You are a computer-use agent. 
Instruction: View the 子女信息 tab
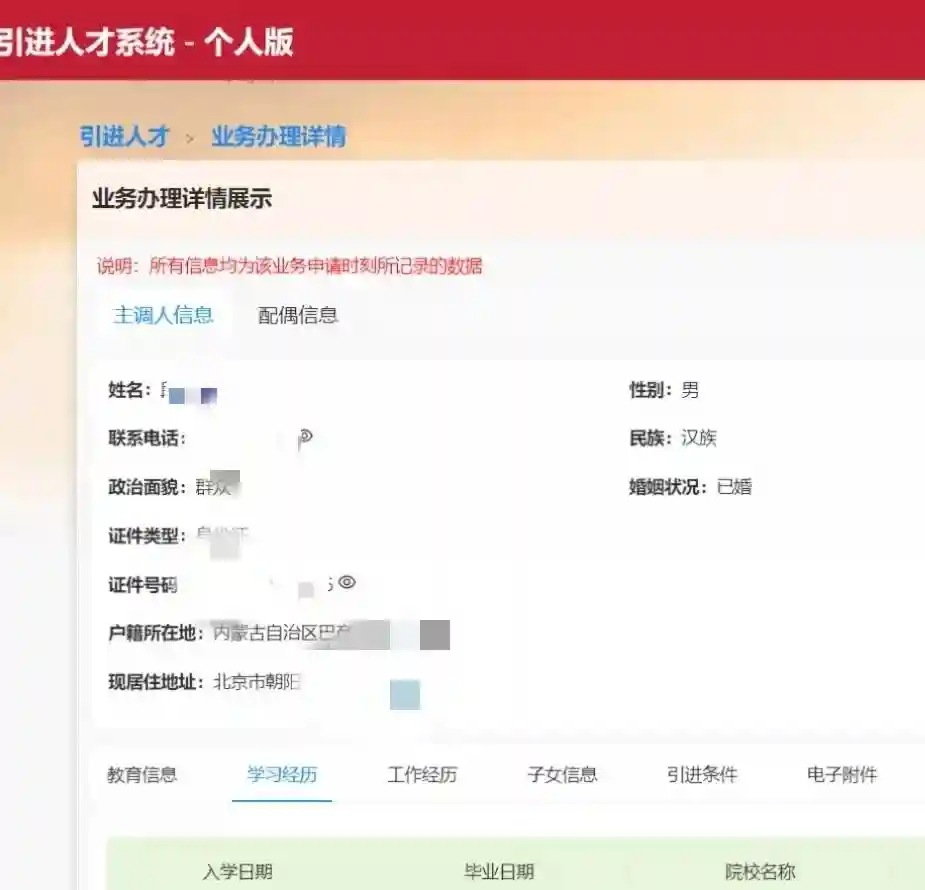pos(562,774)
